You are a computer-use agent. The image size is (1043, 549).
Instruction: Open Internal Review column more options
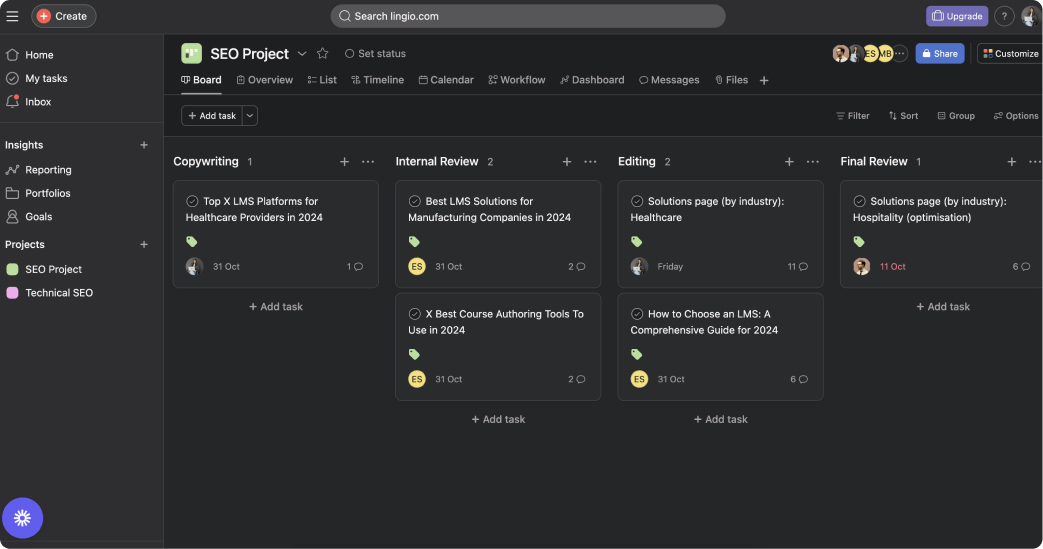[590, 162]
